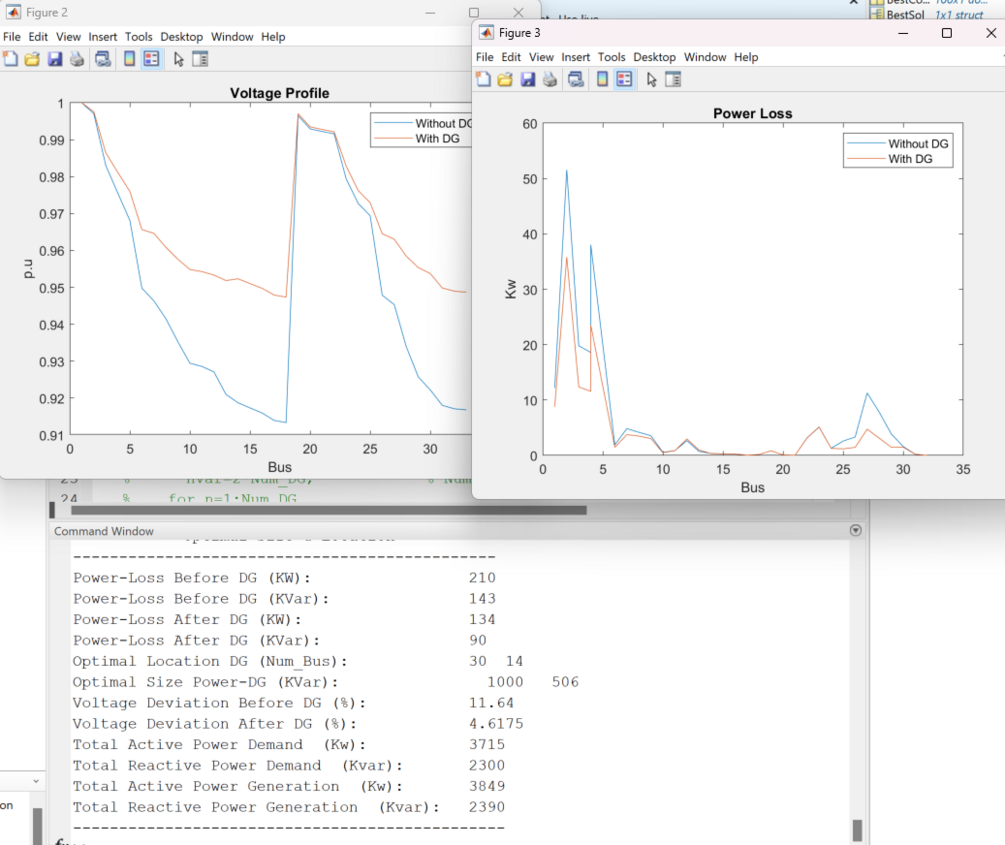The width and height of the screenshot is (1005, 845).
Task: Open Tools menu in Figure 3
Action: pyautogui.click(x=611, y=57)
